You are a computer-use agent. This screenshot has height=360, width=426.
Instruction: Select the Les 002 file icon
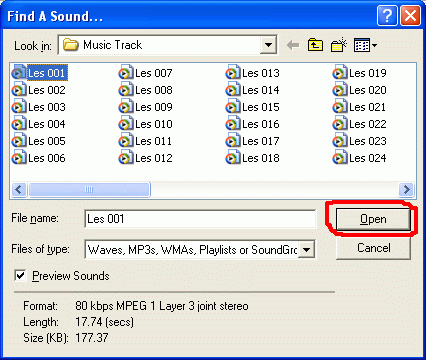coord(19,90)
